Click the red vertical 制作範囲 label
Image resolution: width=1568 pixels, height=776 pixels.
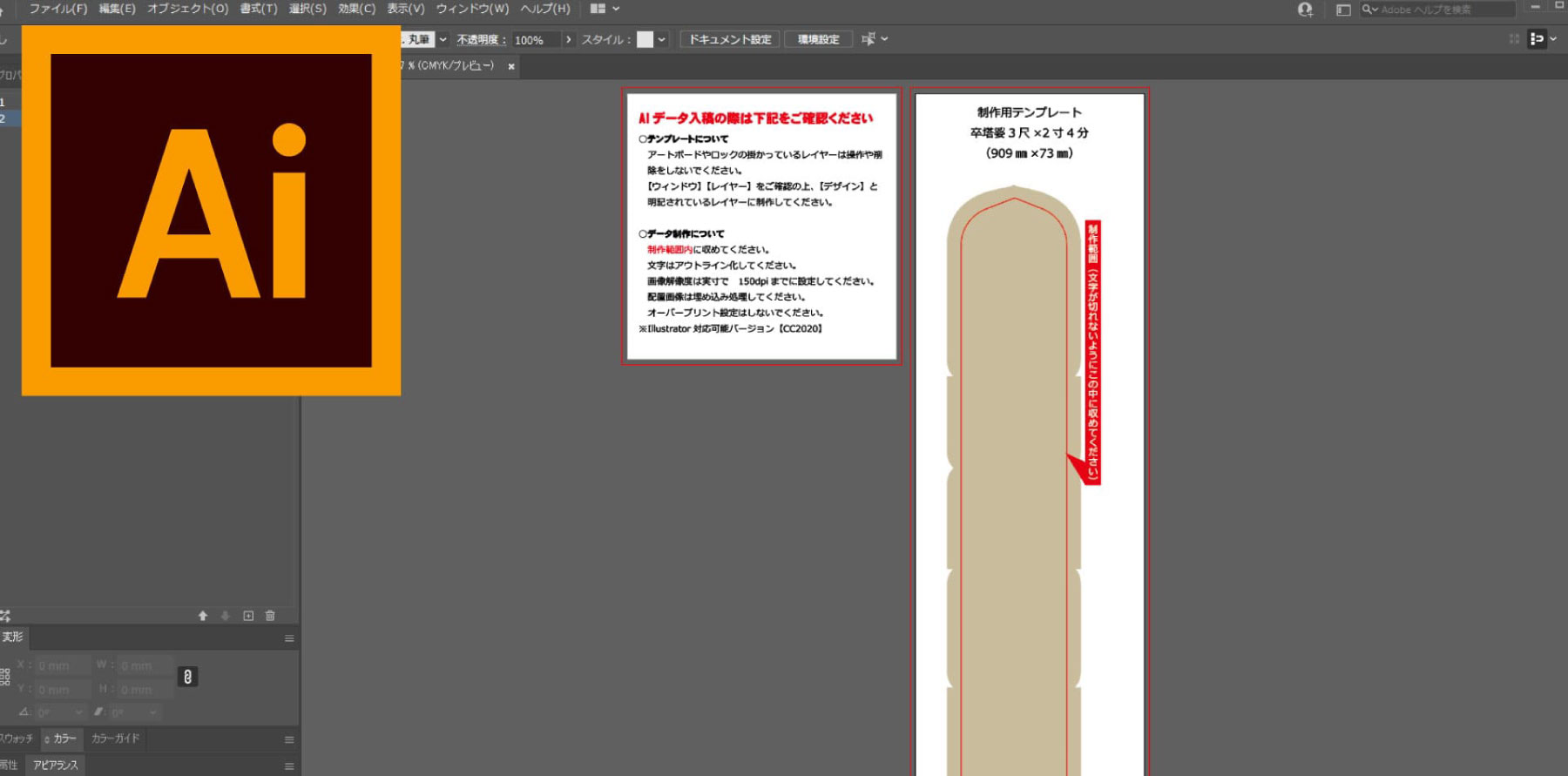tap(1092, 352)
